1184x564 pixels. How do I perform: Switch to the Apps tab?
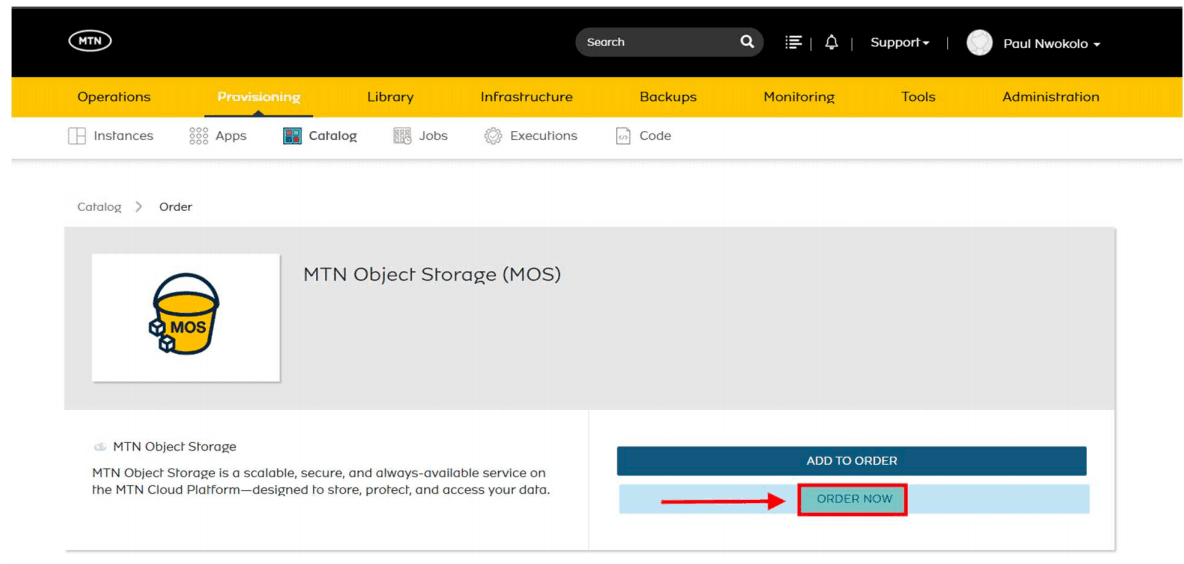tap(218, 136)
